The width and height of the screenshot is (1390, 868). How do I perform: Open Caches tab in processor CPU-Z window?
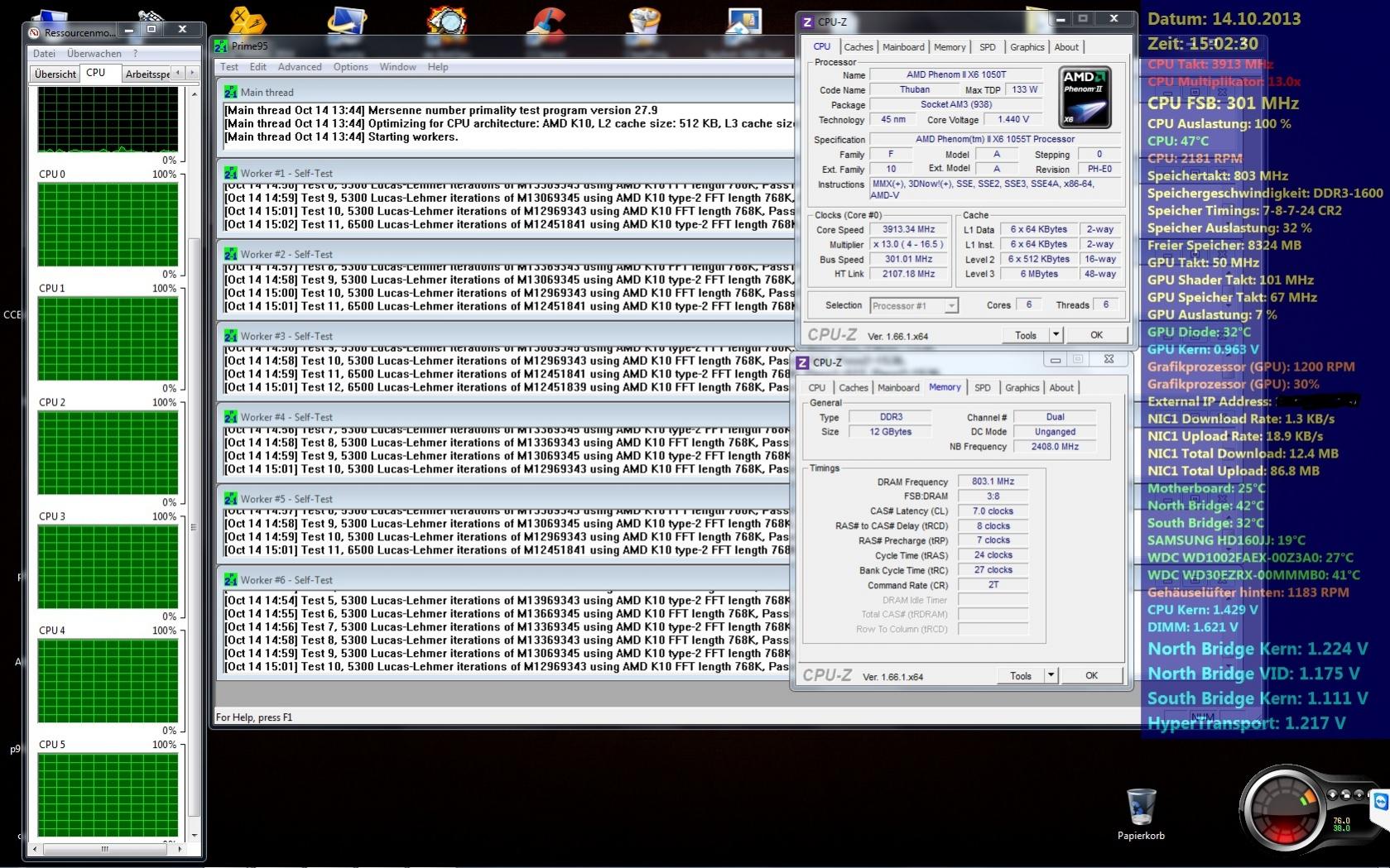pos(859,47)
